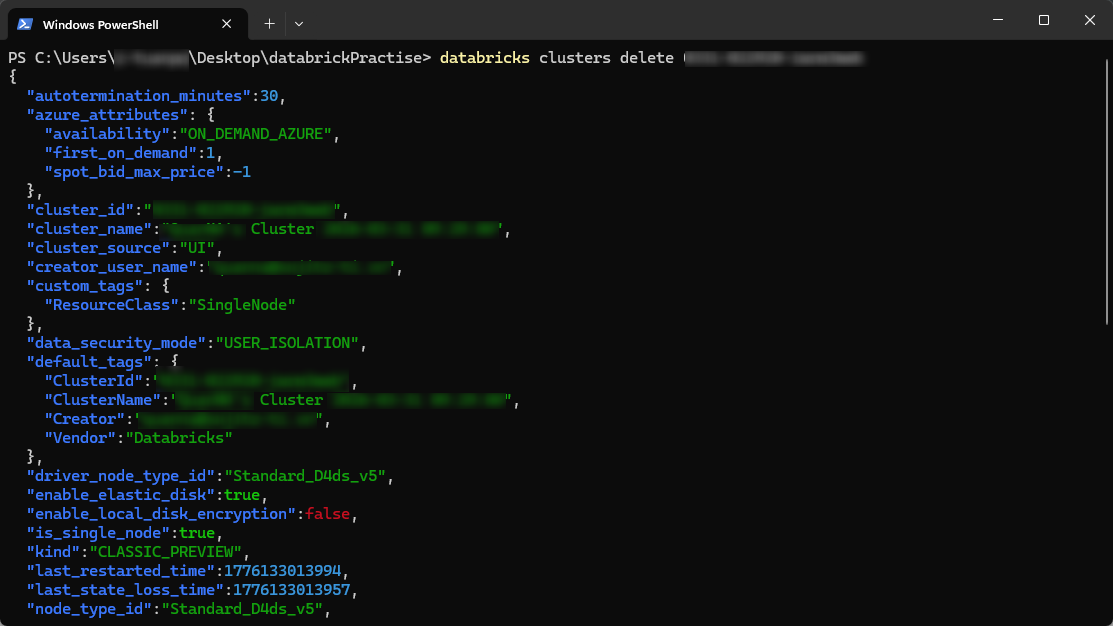Click the "ON_DEMAND_AZURE" availability value
The height and width of the screenshot is (626, 1113).
[255, 134]
